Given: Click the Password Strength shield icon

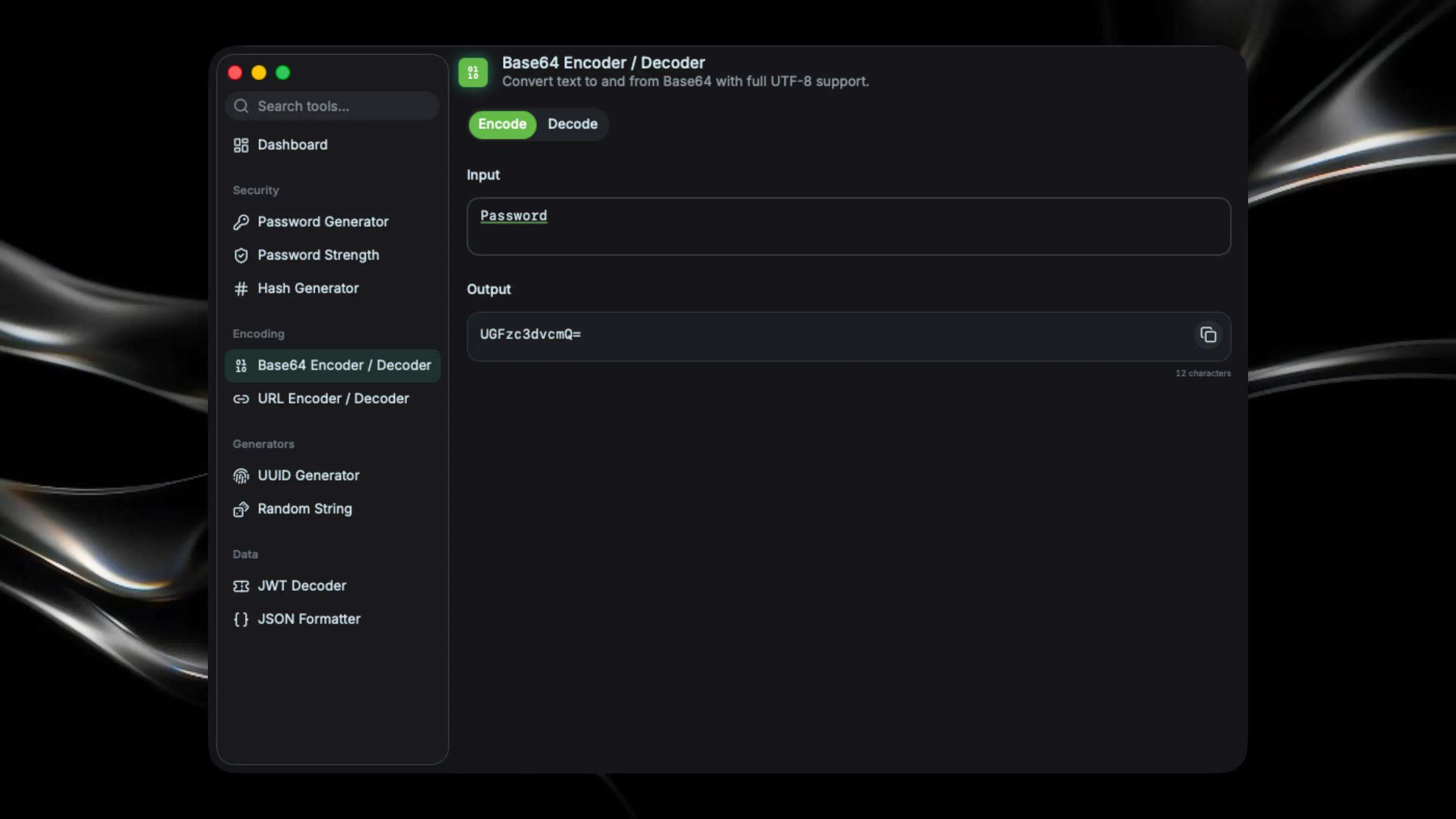Looking at the screenshot, I should [x=241, y=255].
